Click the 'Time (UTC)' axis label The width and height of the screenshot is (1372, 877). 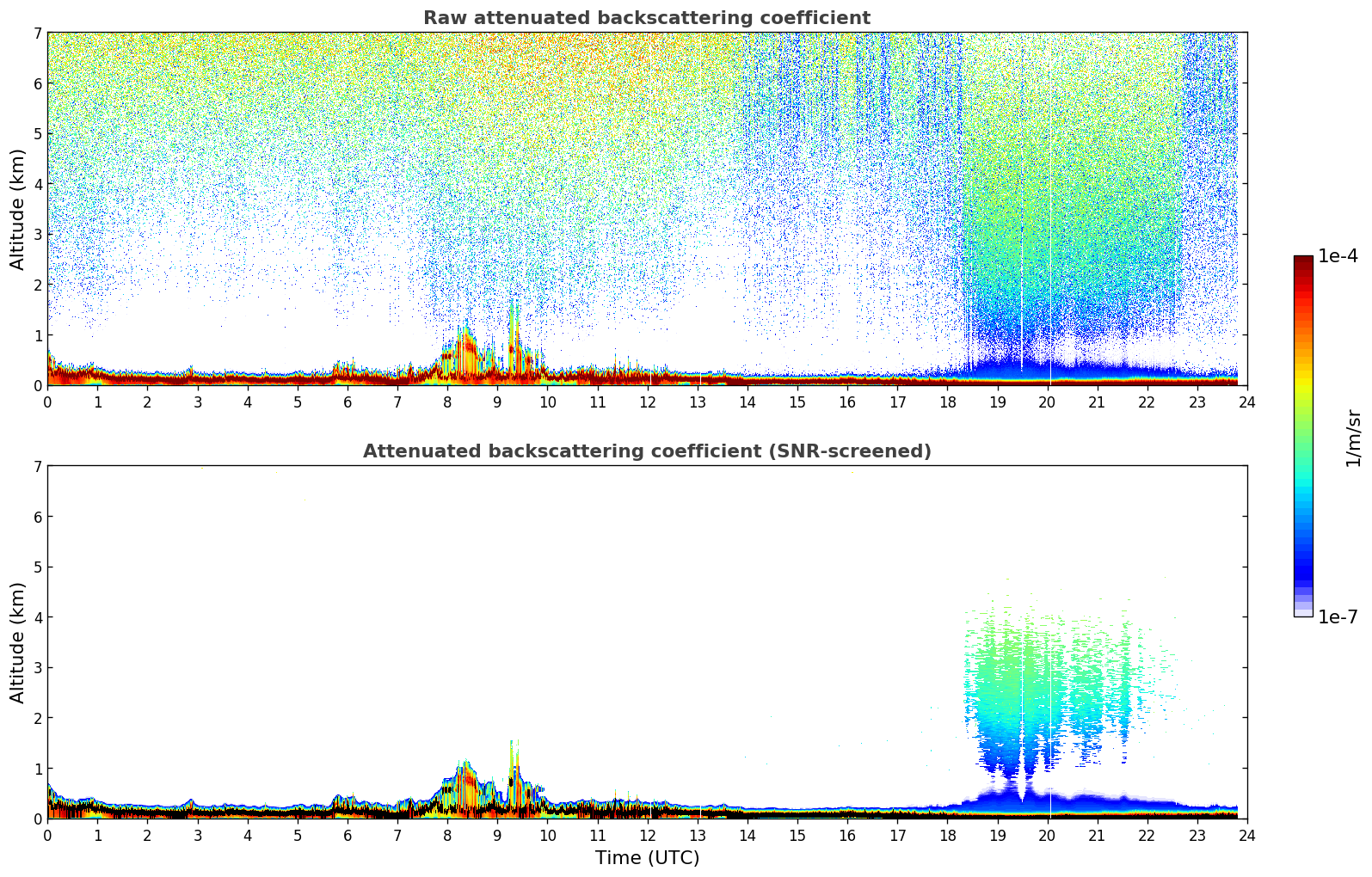point(647,858)
